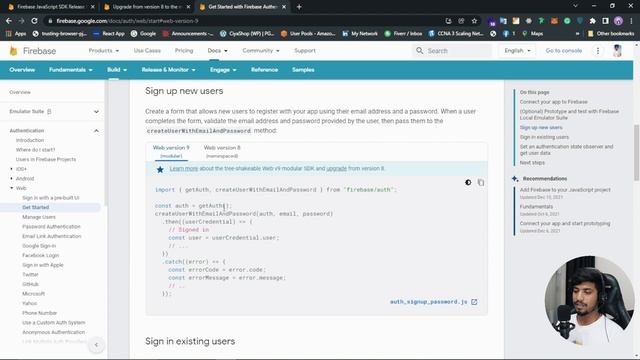The width and height of the screenshot is (640, 360).
Task: Expand the Release & Monitor menu
Action: point(168,70)
